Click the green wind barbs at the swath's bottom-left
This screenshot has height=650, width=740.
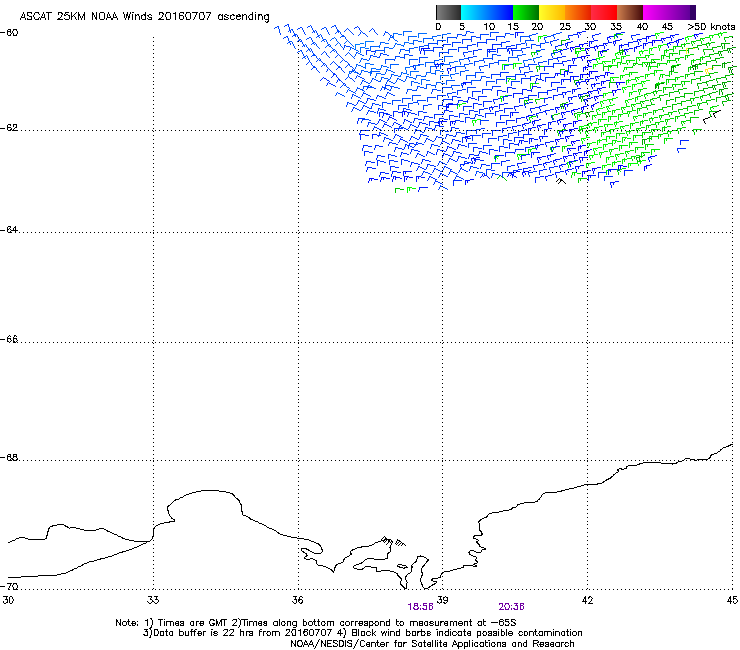tap(406, 190)
